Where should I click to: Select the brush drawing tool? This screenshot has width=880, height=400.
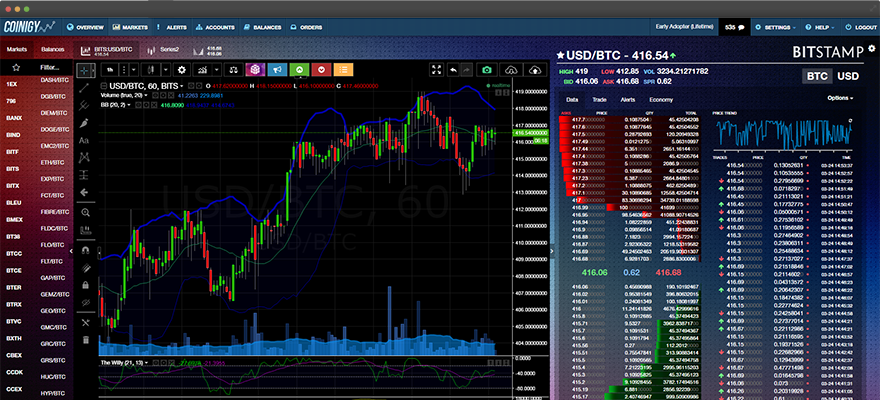point(85,122)
